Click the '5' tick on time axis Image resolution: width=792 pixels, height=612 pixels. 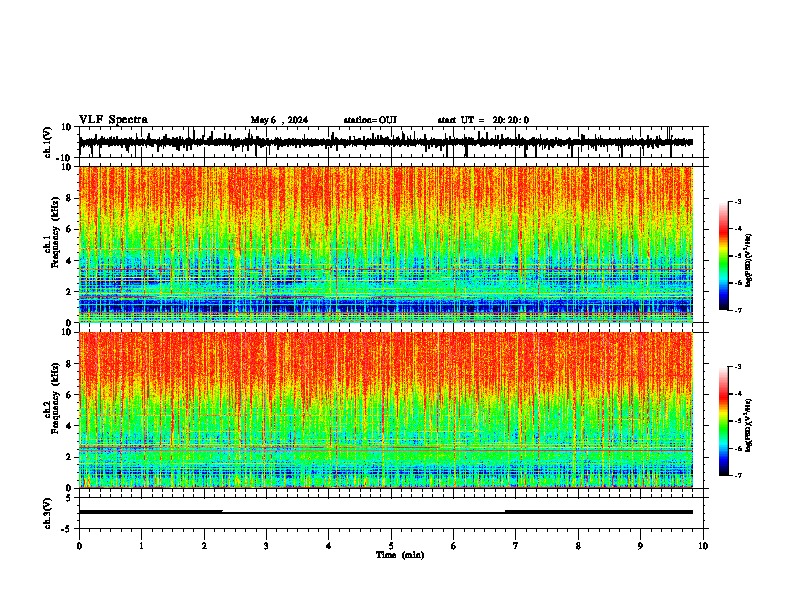coord(391,546)
